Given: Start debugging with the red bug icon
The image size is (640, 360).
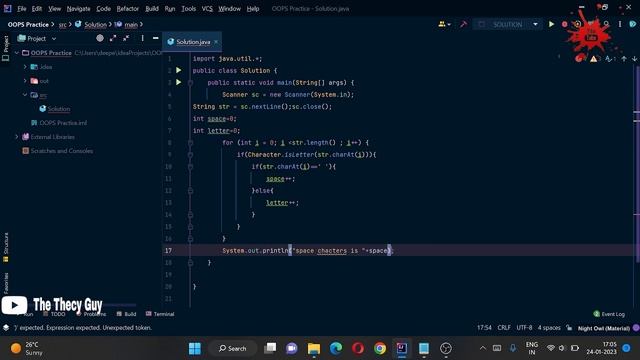Looking at the screenshot, I should 564,24.
